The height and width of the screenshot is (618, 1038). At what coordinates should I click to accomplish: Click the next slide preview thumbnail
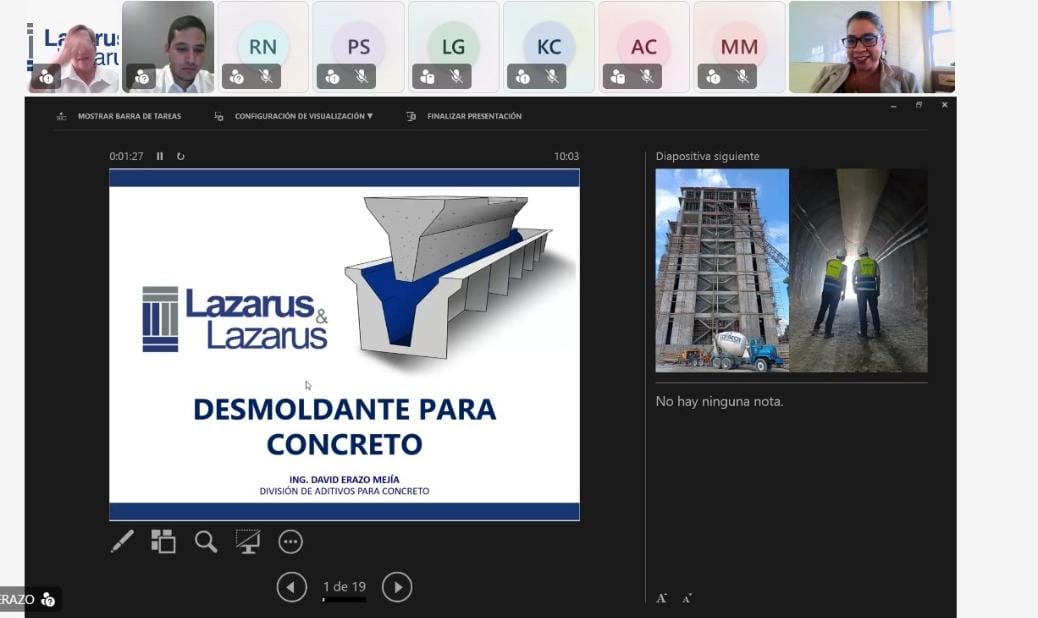791,270
